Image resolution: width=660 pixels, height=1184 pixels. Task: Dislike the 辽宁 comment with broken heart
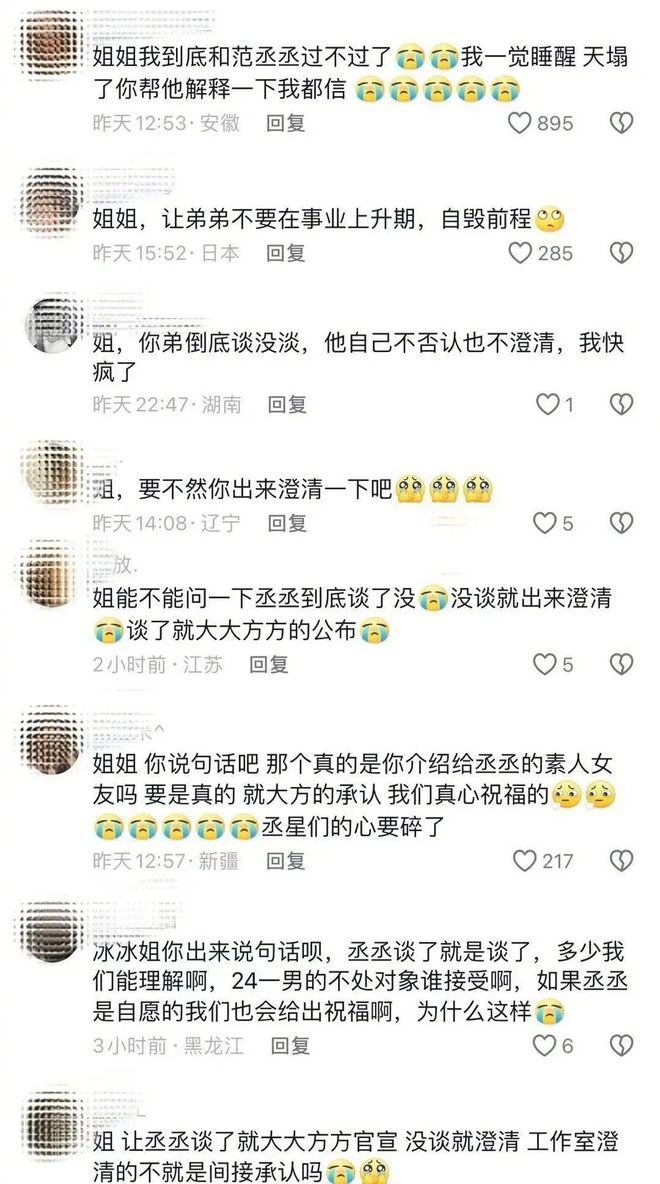click(621, 522)
